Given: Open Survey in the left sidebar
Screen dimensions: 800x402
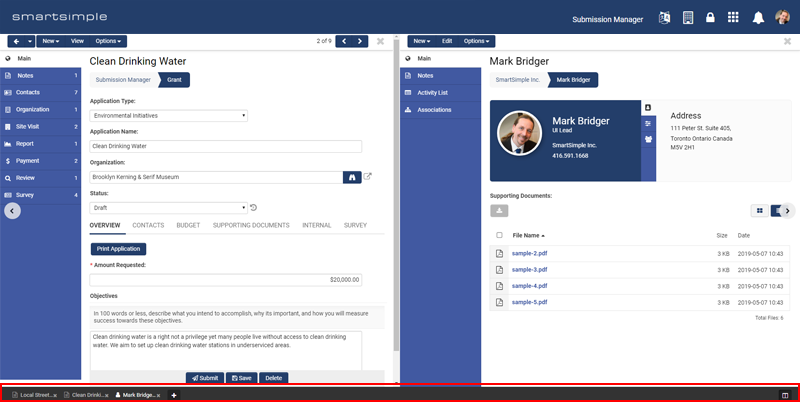Looking at the screenshot, I should (40, 195).
